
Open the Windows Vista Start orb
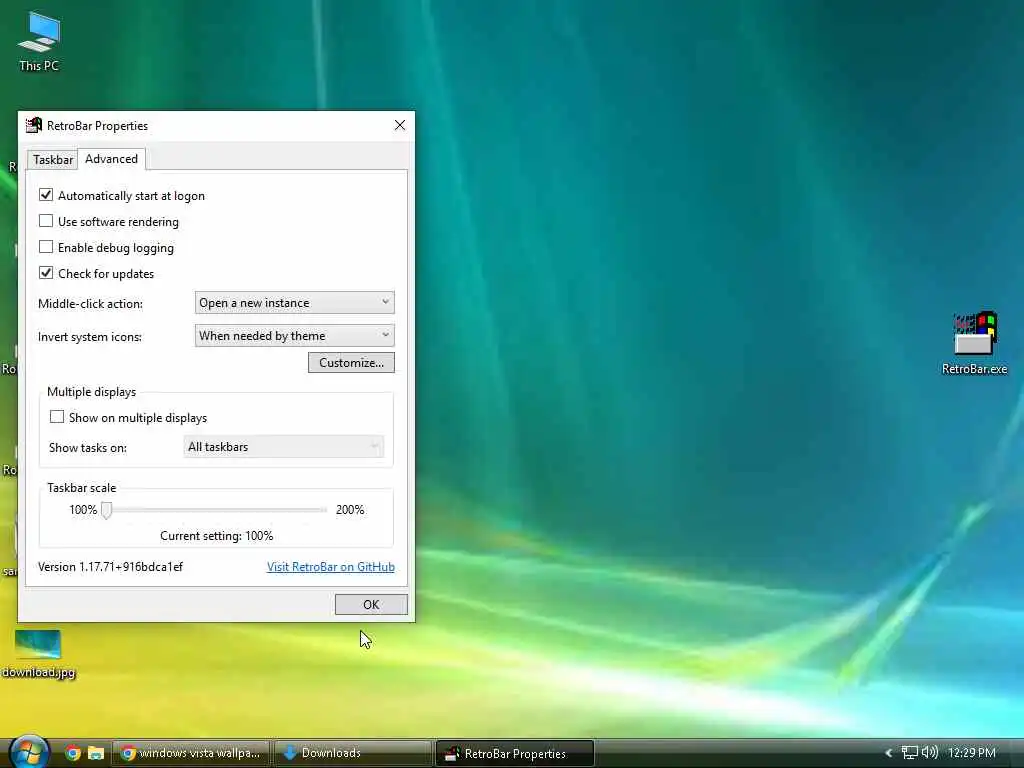tap(28, 752)
